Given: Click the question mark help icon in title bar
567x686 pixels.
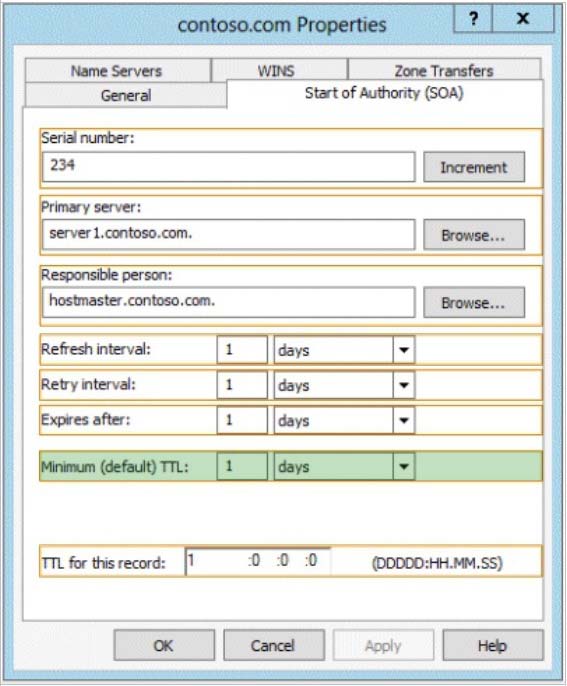Looking at the screenshot, I should pyautogui.click(x=473, y=19).
